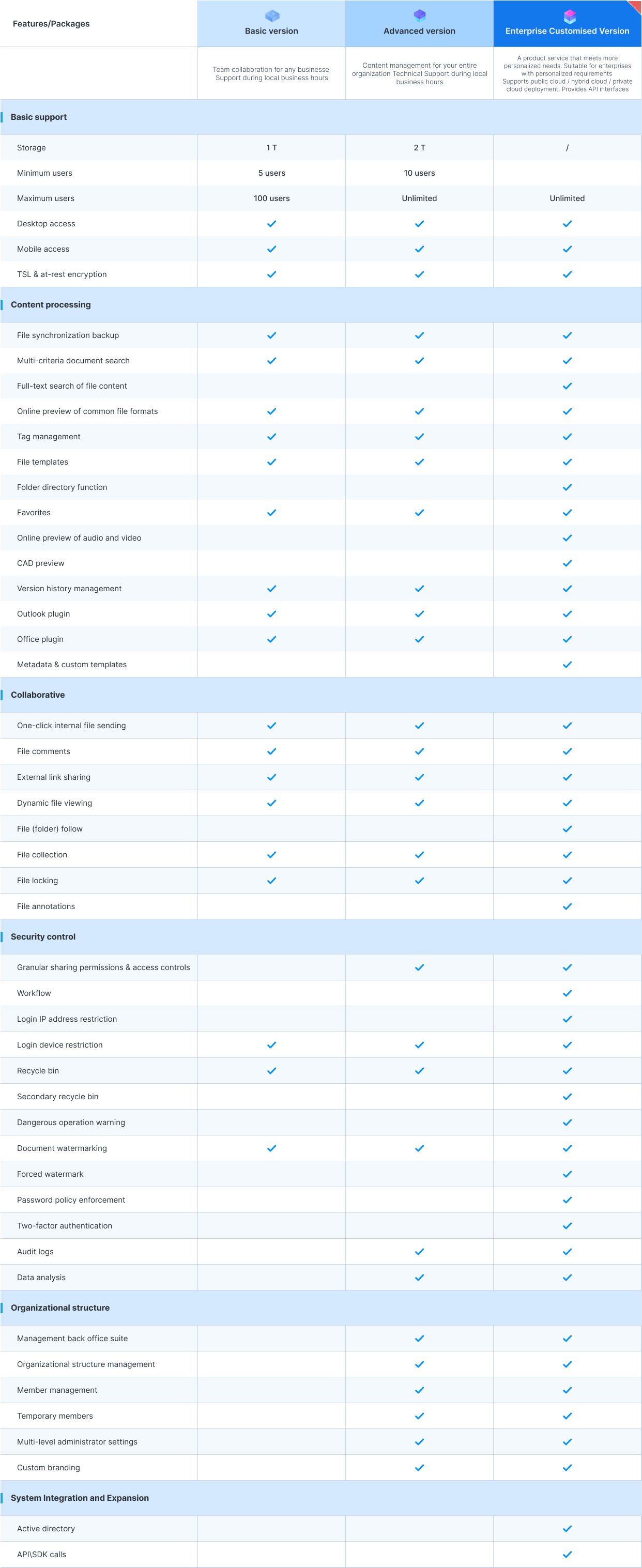Click the Basic version description text
The height and width of the screenshot is (1568, 642).
[x=271, y=74]
